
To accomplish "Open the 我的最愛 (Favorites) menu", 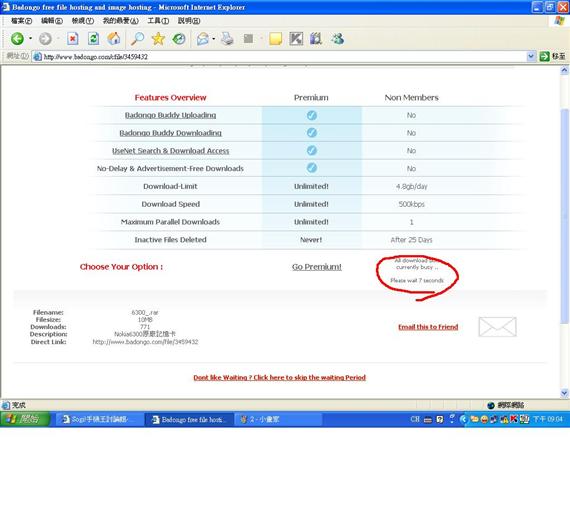I will coord(120,21).
